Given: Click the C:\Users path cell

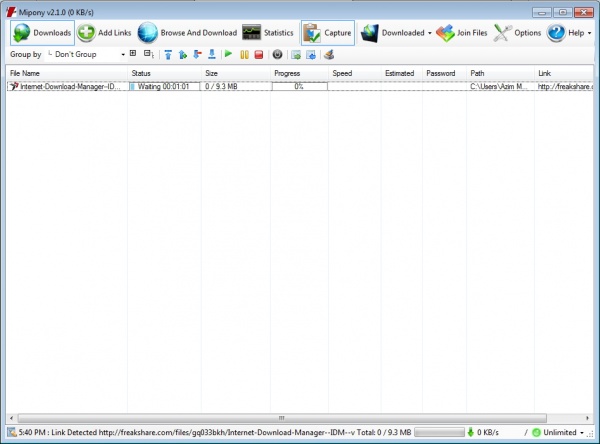Looking at the screenshot, I should tap(500, 87).
